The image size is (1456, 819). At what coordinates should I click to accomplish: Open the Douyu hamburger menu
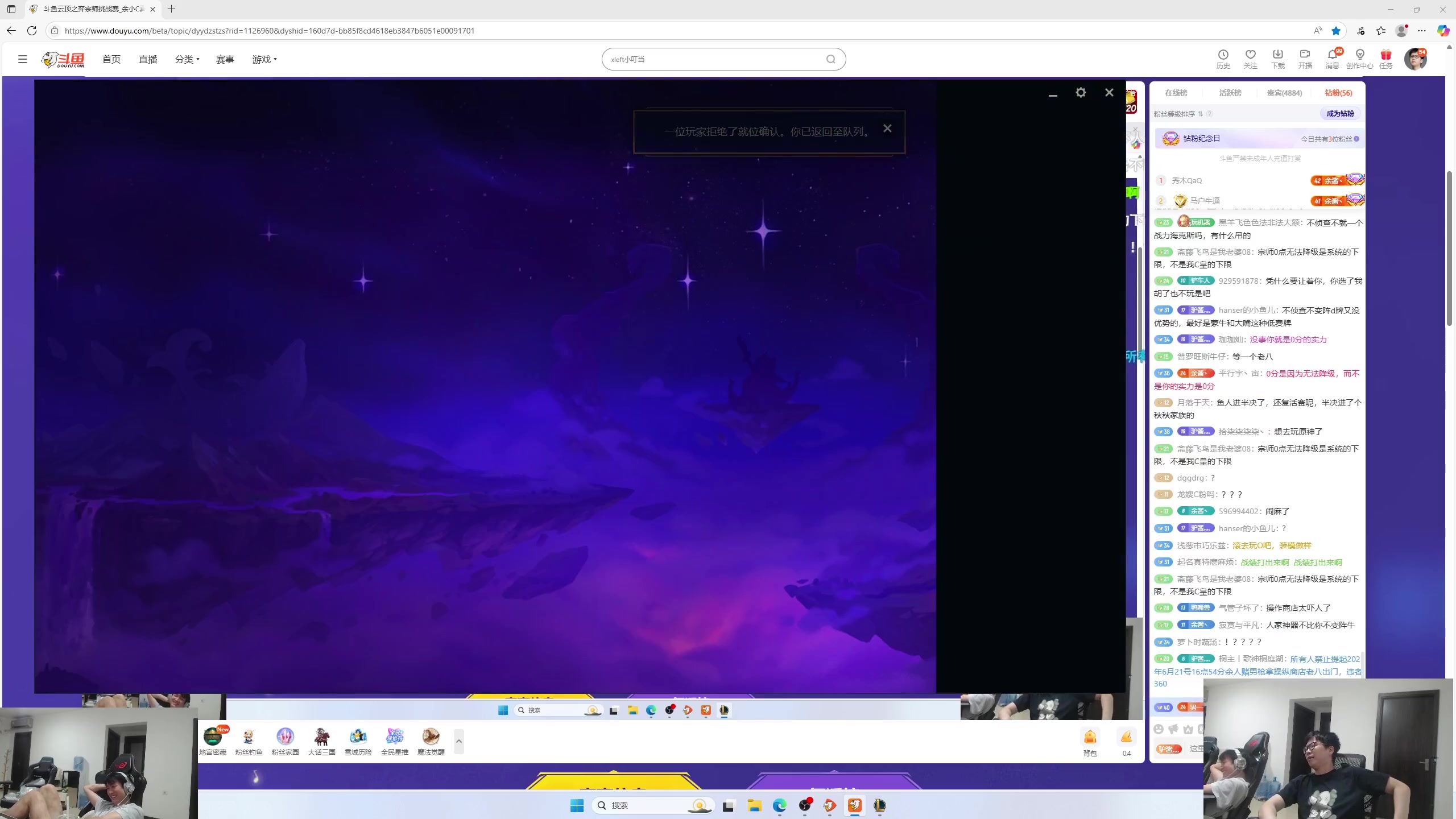coord(23,59)
